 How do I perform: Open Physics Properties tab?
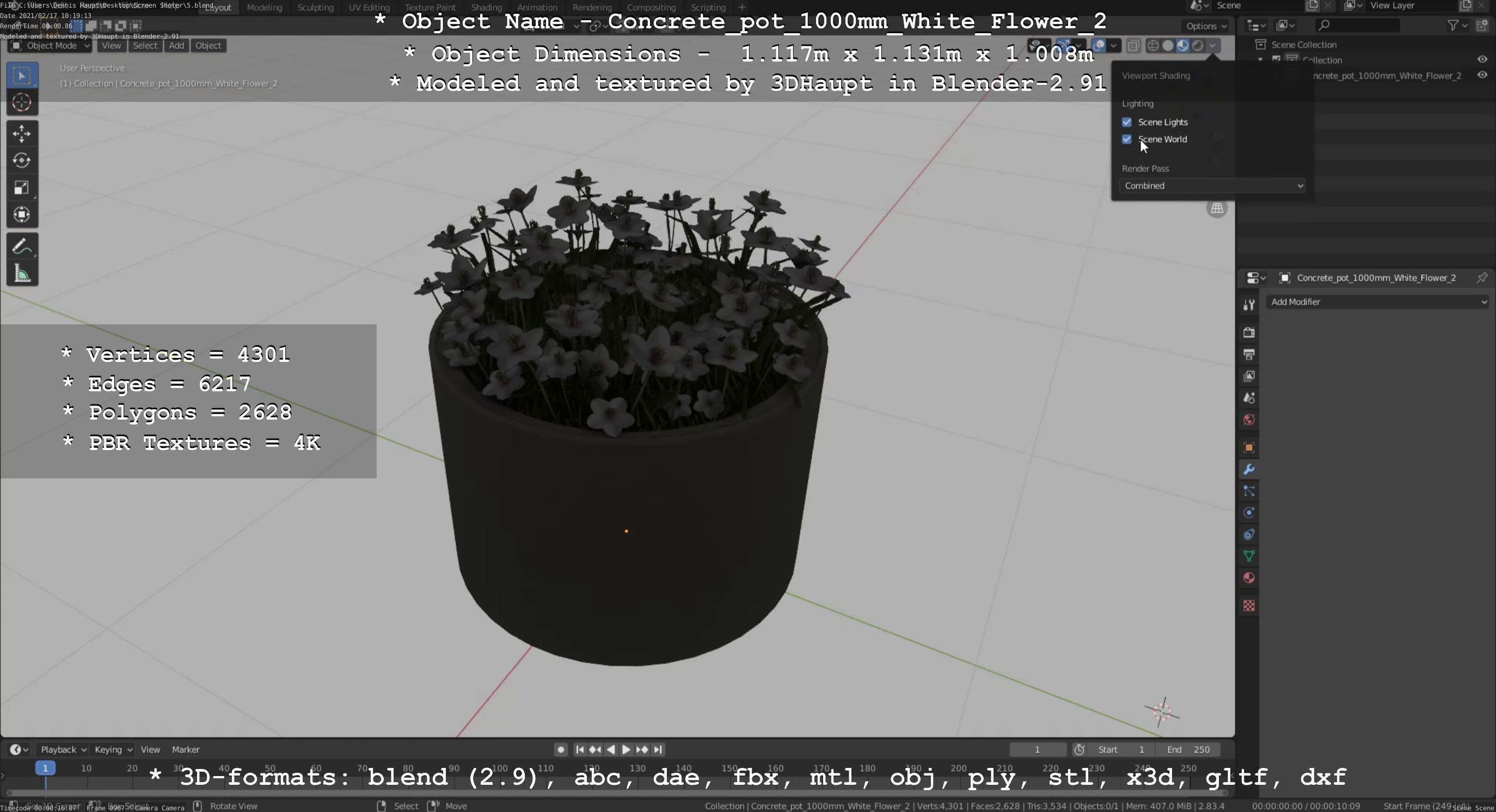click(1249, 513)
